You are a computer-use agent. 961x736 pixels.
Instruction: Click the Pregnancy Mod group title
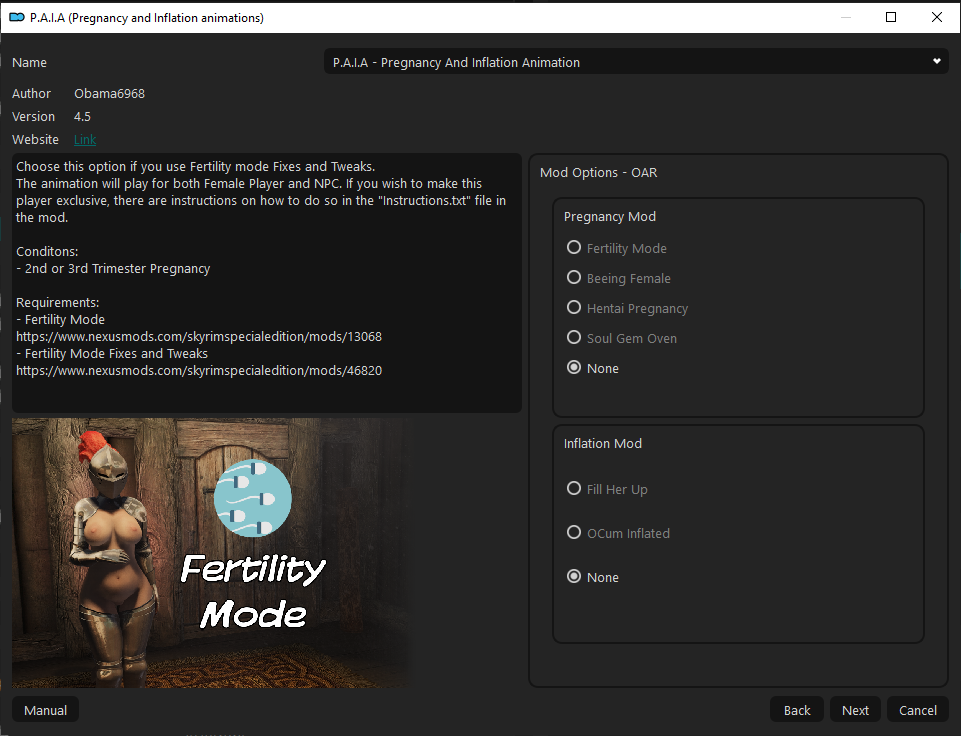pyautogui.click(x=609, y=216)
